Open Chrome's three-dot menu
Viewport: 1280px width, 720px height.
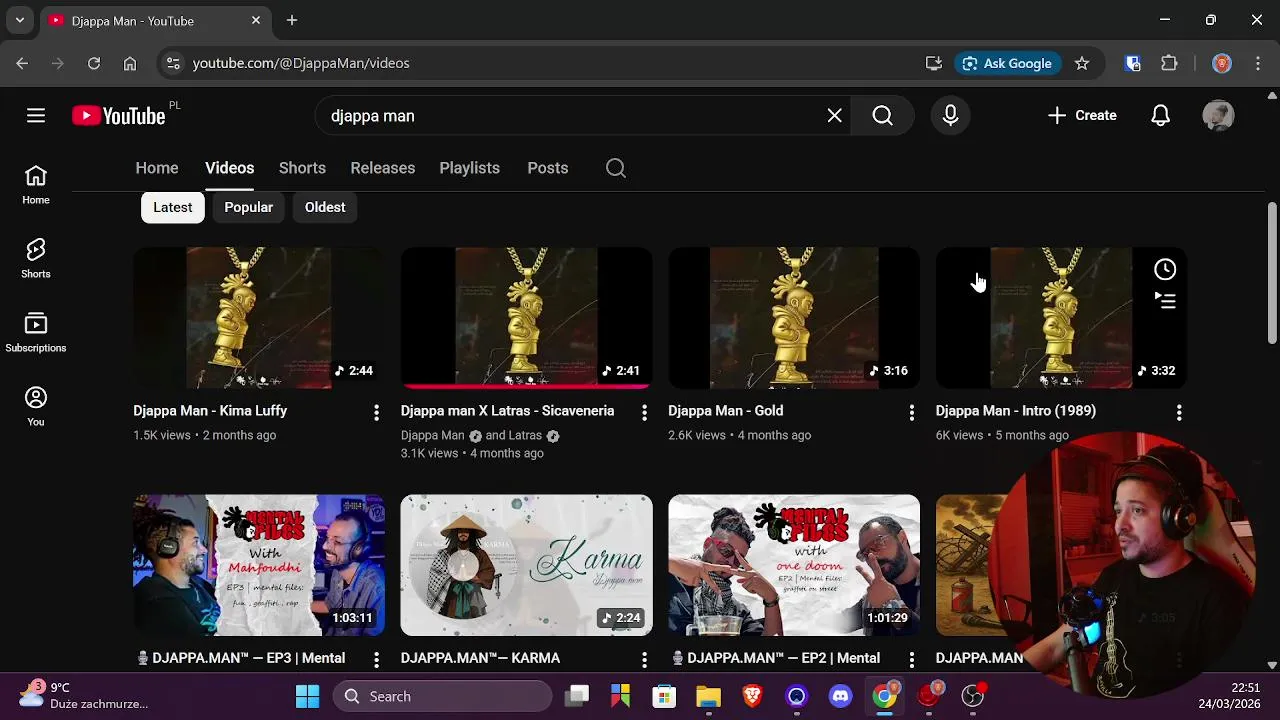[x=1258, y=63]
